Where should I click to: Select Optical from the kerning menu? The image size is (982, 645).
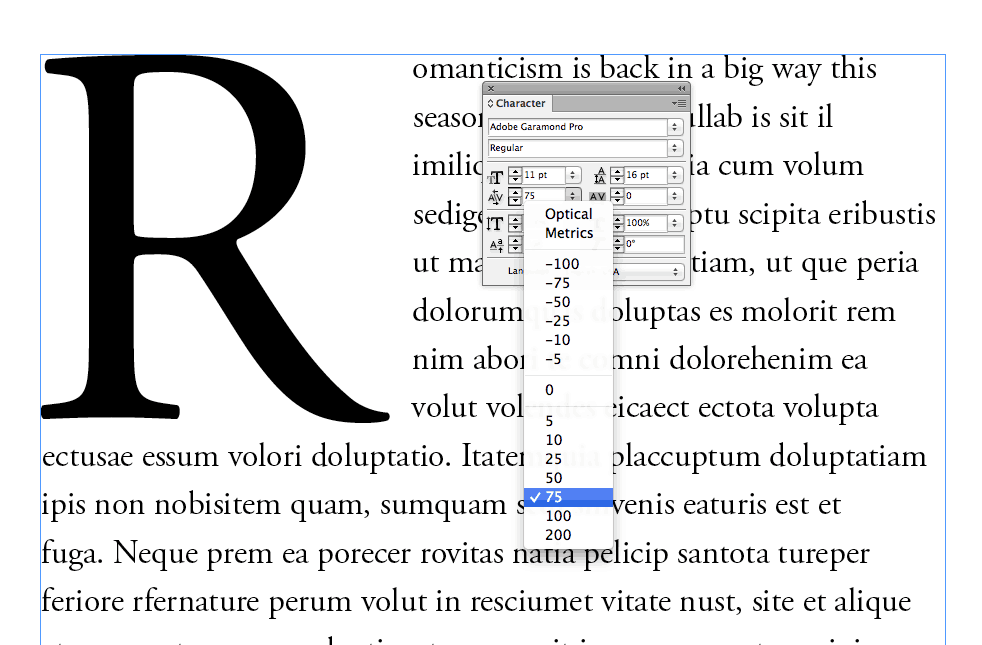568,213
